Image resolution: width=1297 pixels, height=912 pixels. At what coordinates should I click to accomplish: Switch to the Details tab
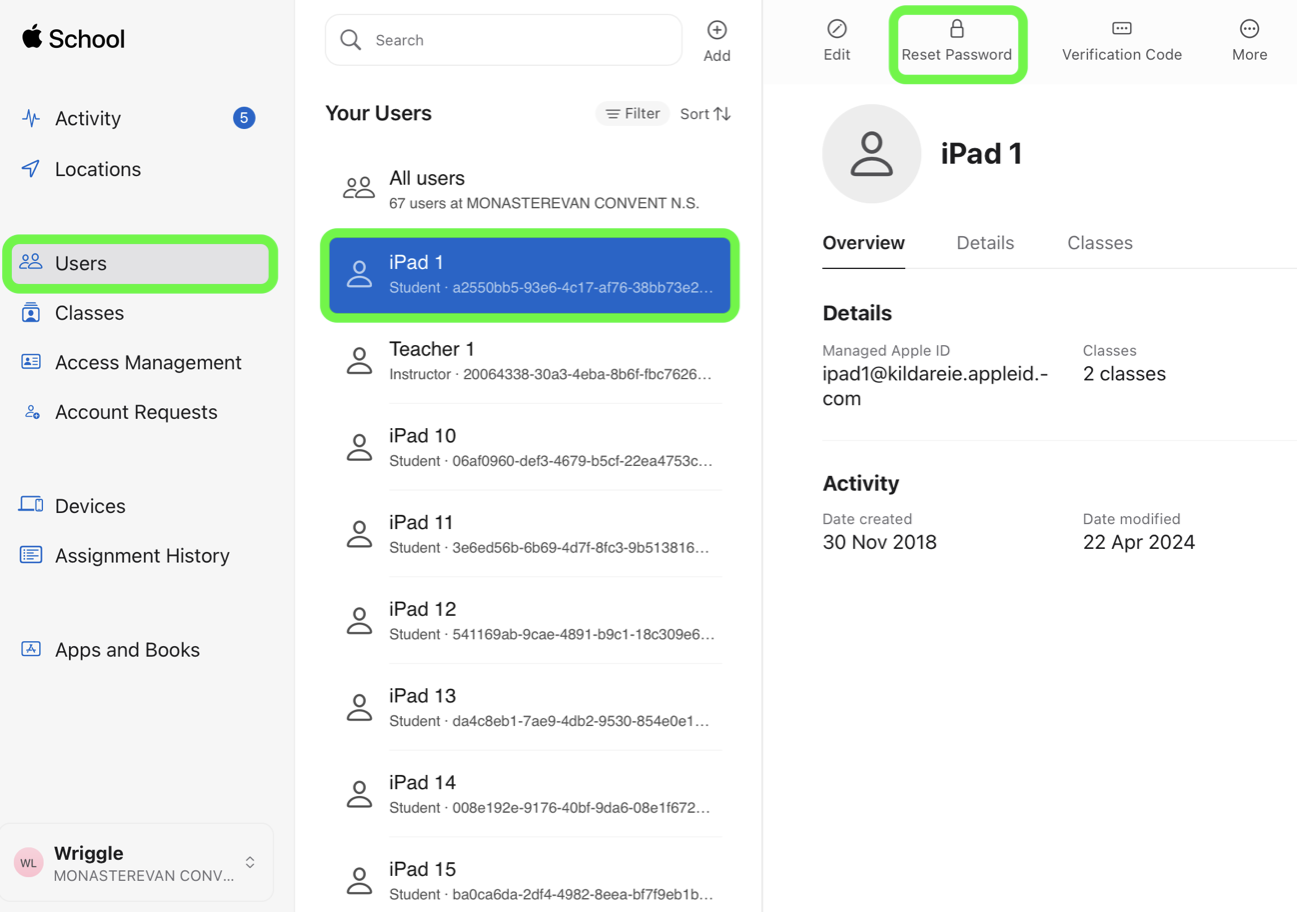(985, 243)
